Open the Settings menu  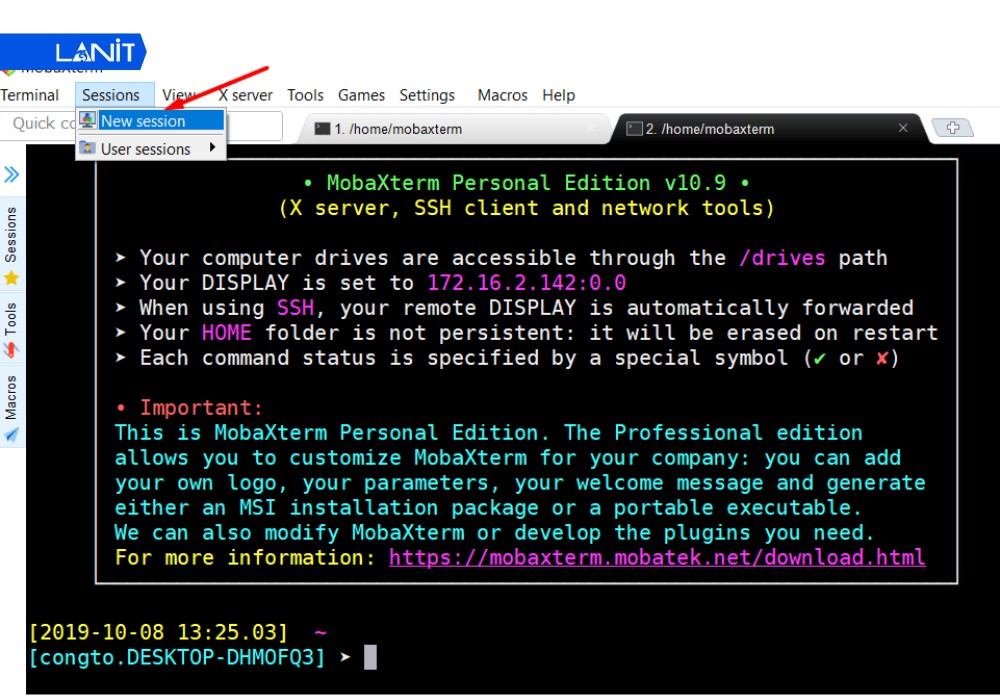(x=427, y=95)
